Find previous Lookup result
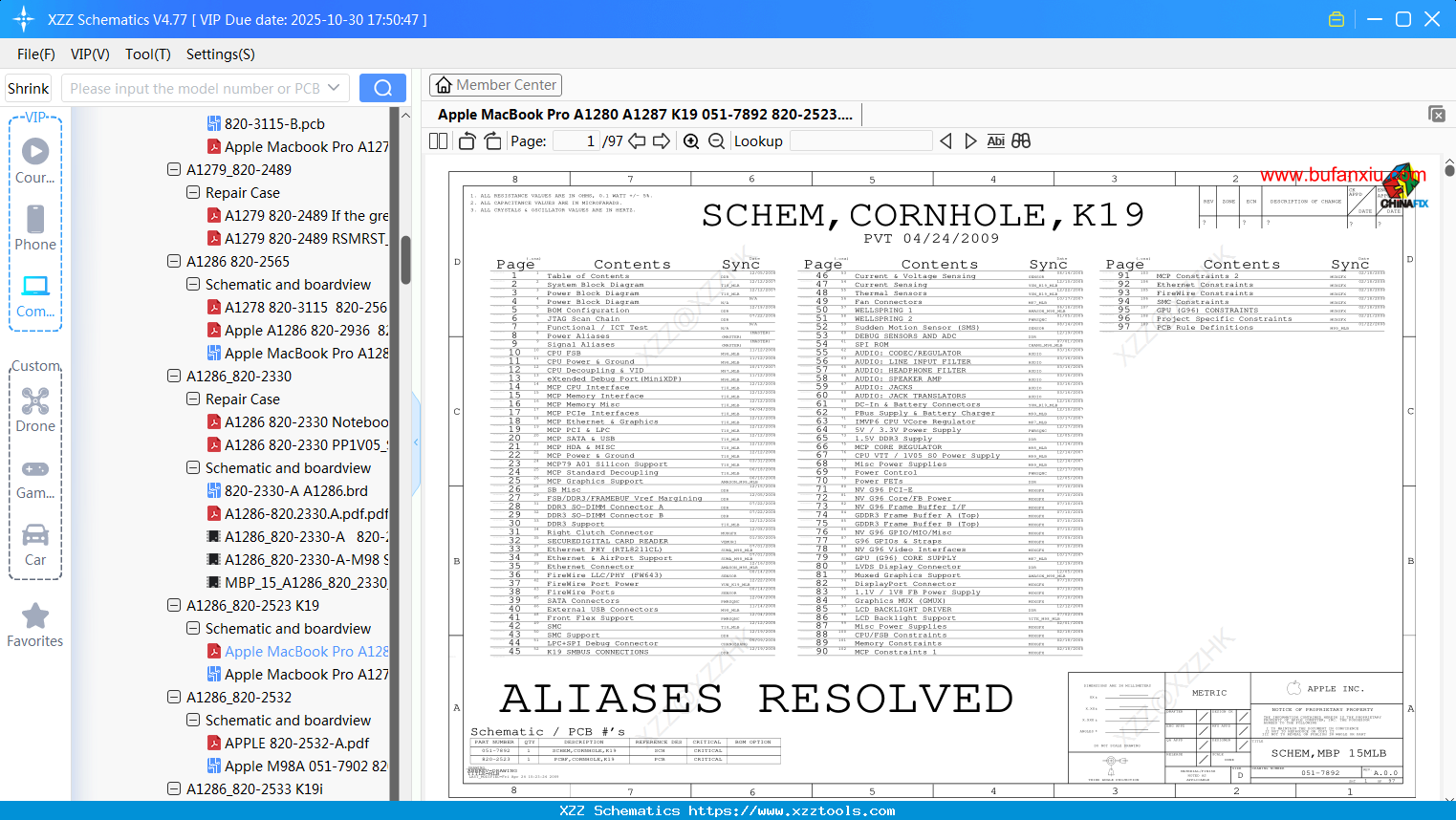This screenshot has height=820, width=1456. (945, 140)
